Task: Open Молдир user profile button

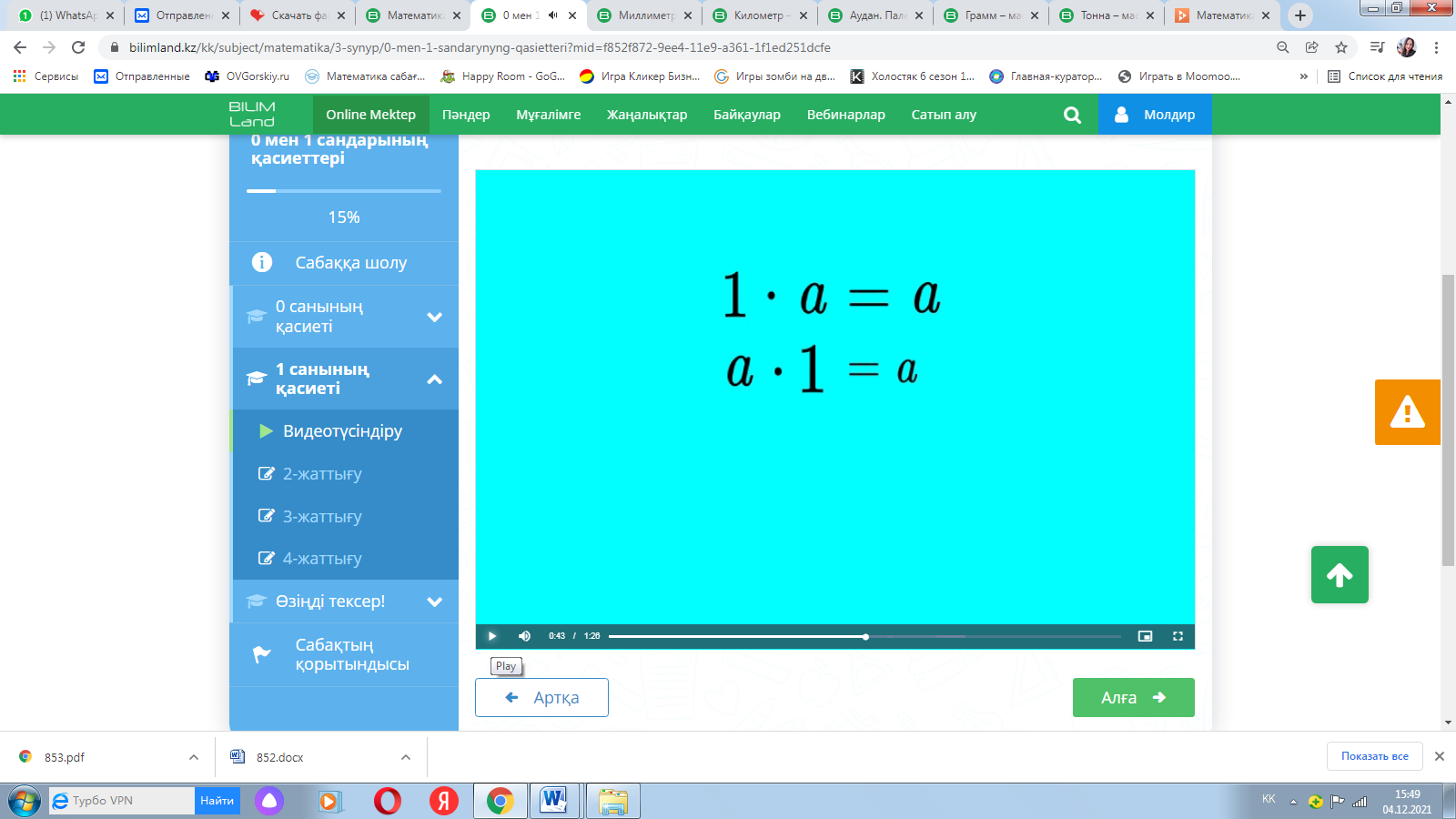Action: tap(1155, 115)
